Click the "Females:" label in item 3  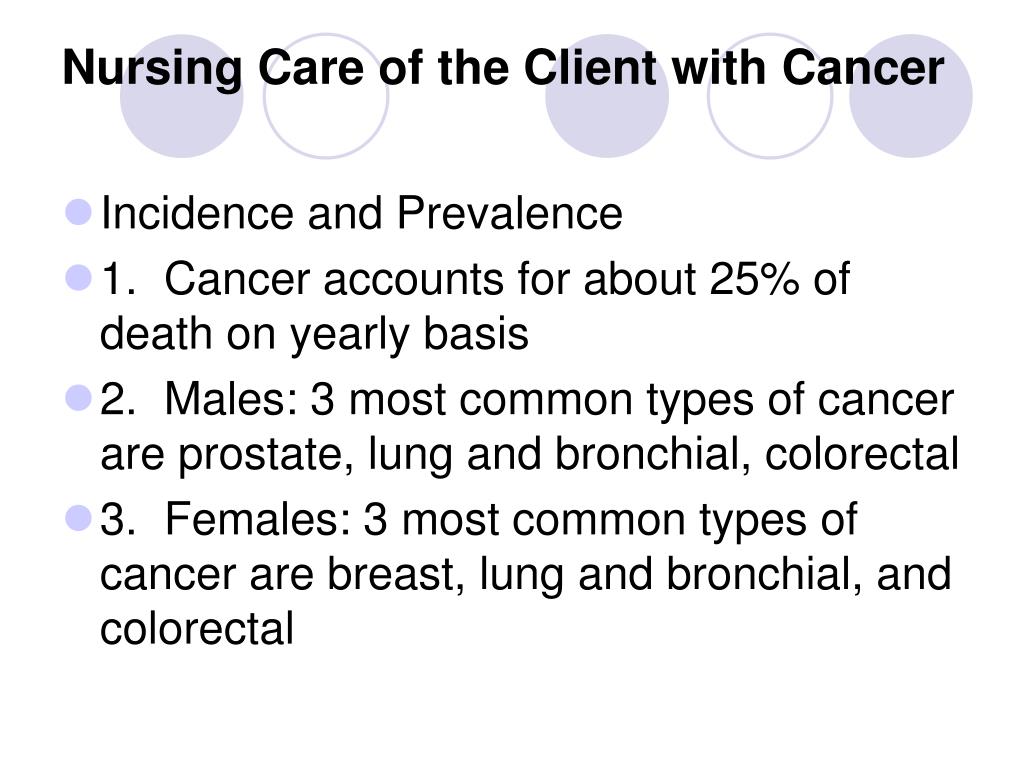point(257,519)
